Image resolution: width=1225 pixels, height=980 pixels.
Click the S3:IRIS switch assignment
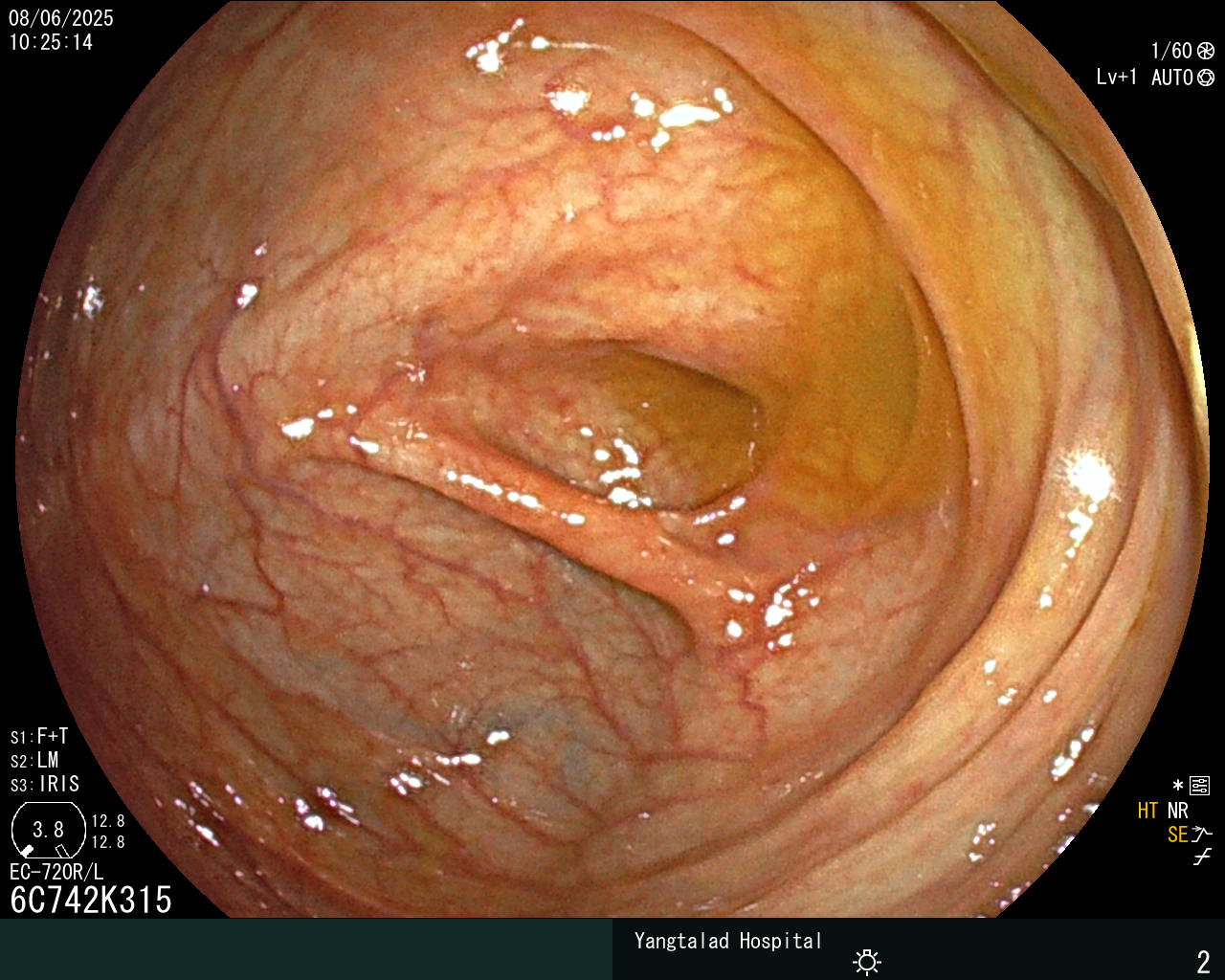click(45, 784)
